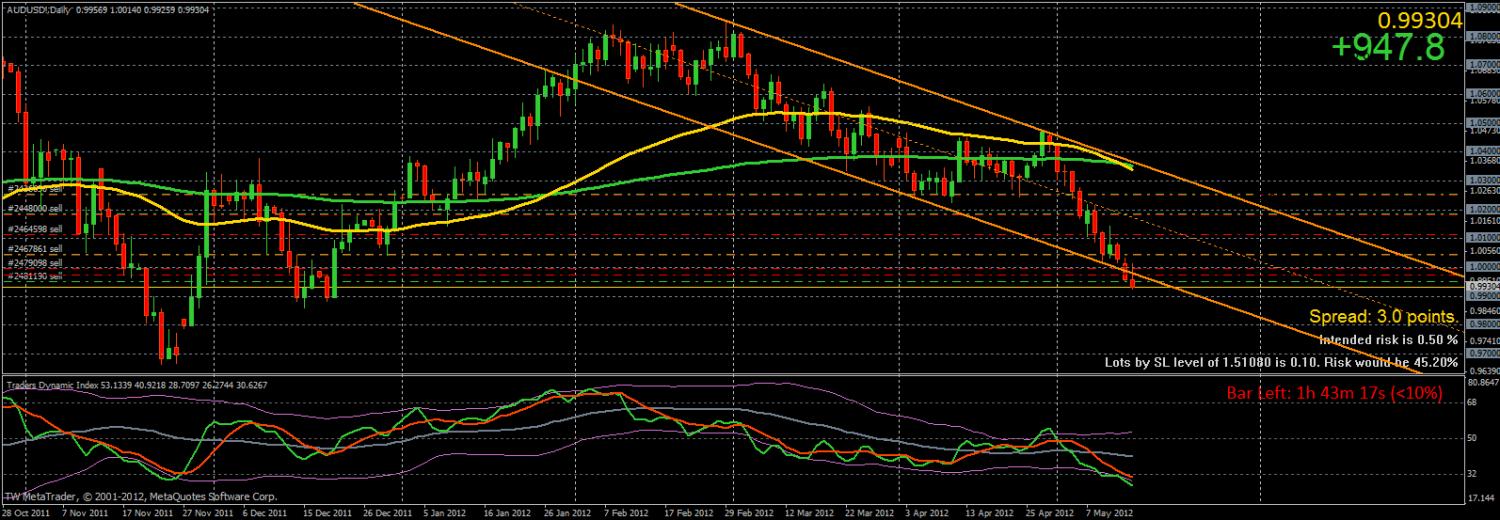
Task: Click the 1.00000 price scale label
Action: point(1482,267)
